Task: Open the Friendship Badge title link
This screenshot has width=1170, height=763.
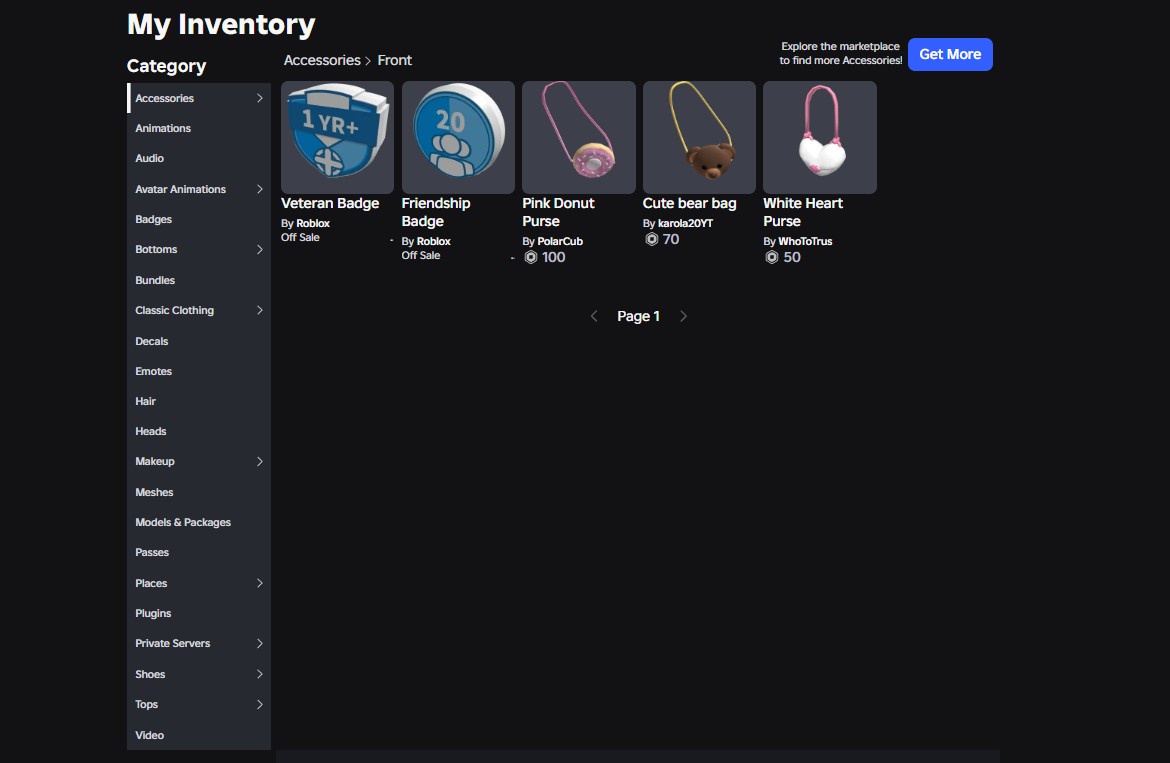Action: point(436,212)
